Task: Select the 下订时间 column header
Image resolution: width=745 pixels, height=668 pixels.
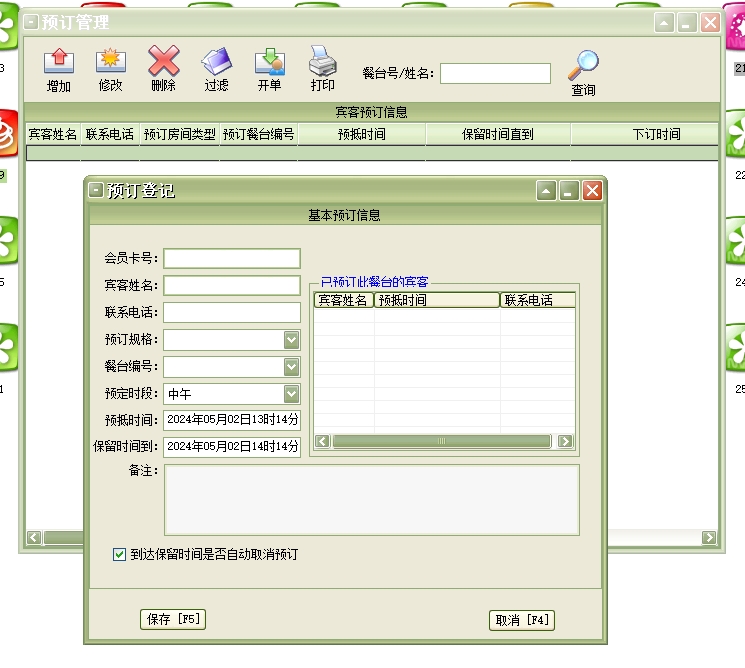Action: [x=655, y=134]
